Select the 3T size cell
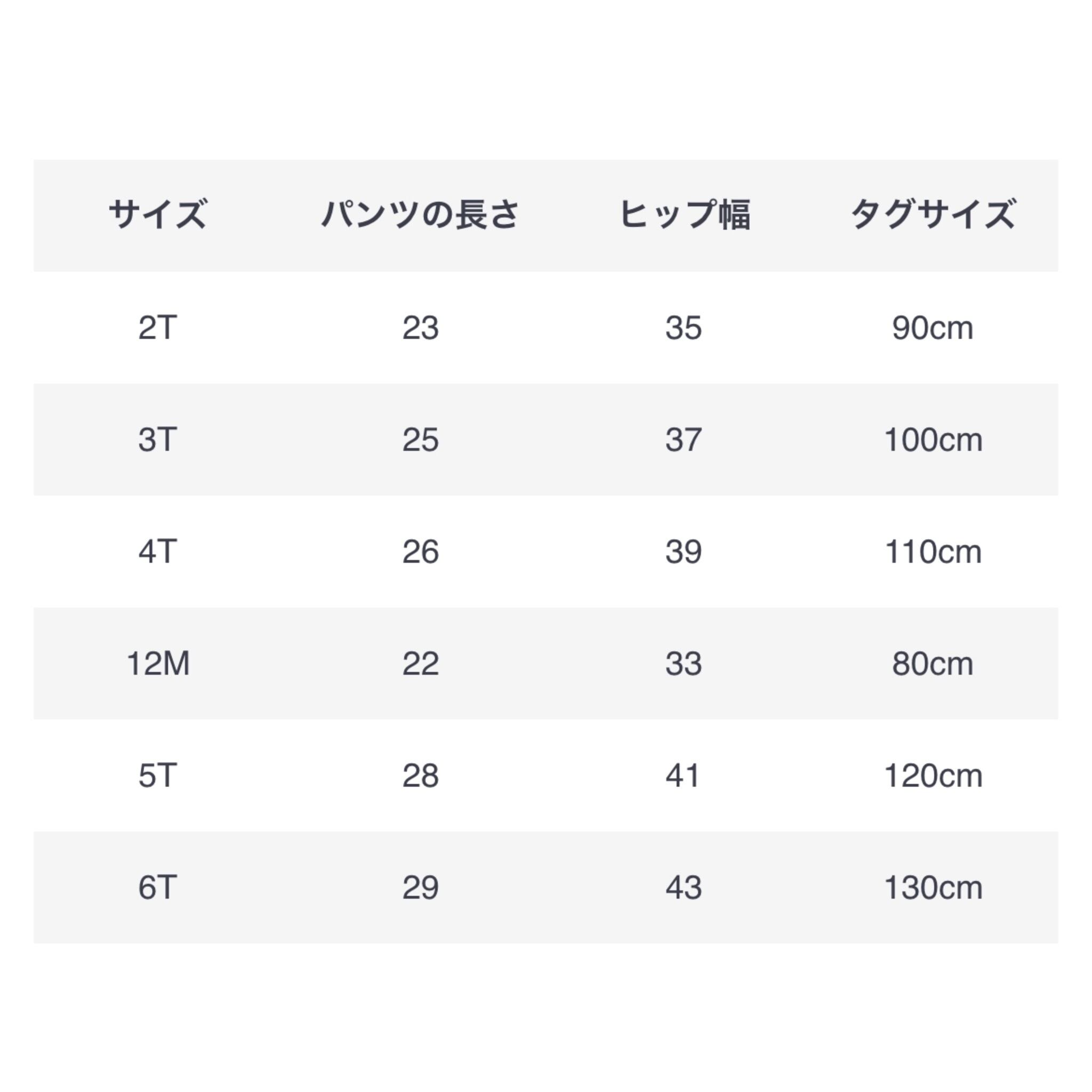Screen dimensions: 1092x1092 click(158, 440)
